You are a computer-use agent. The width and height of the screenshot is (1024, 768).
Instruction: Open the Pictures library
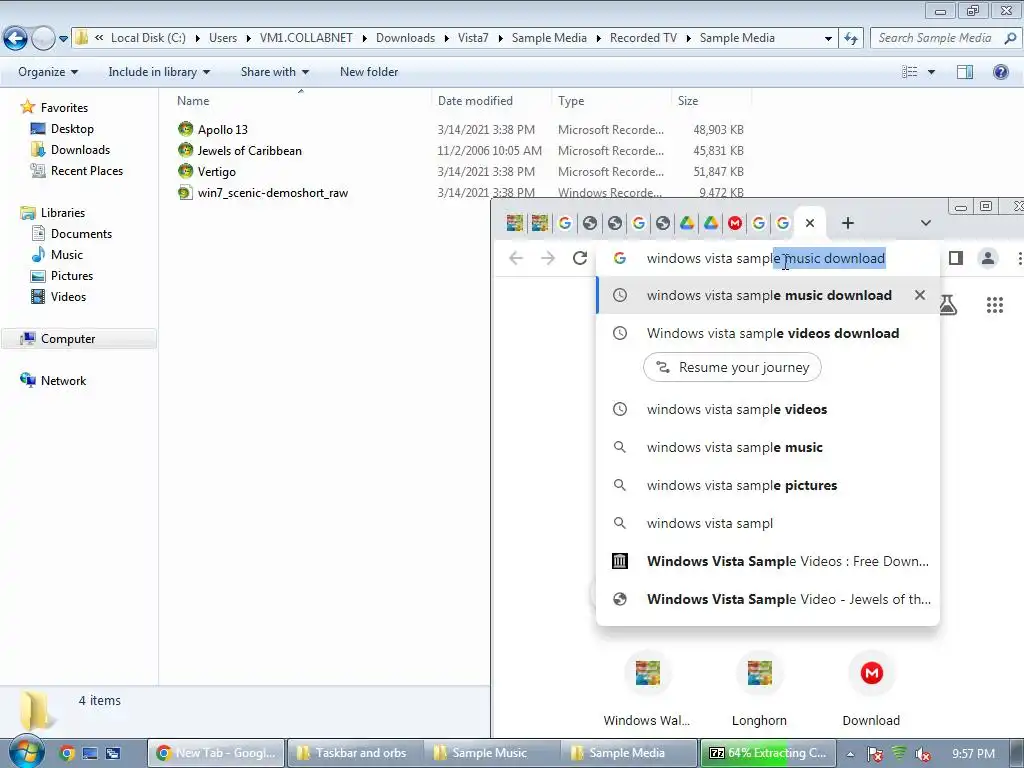(x=72, y=276)
